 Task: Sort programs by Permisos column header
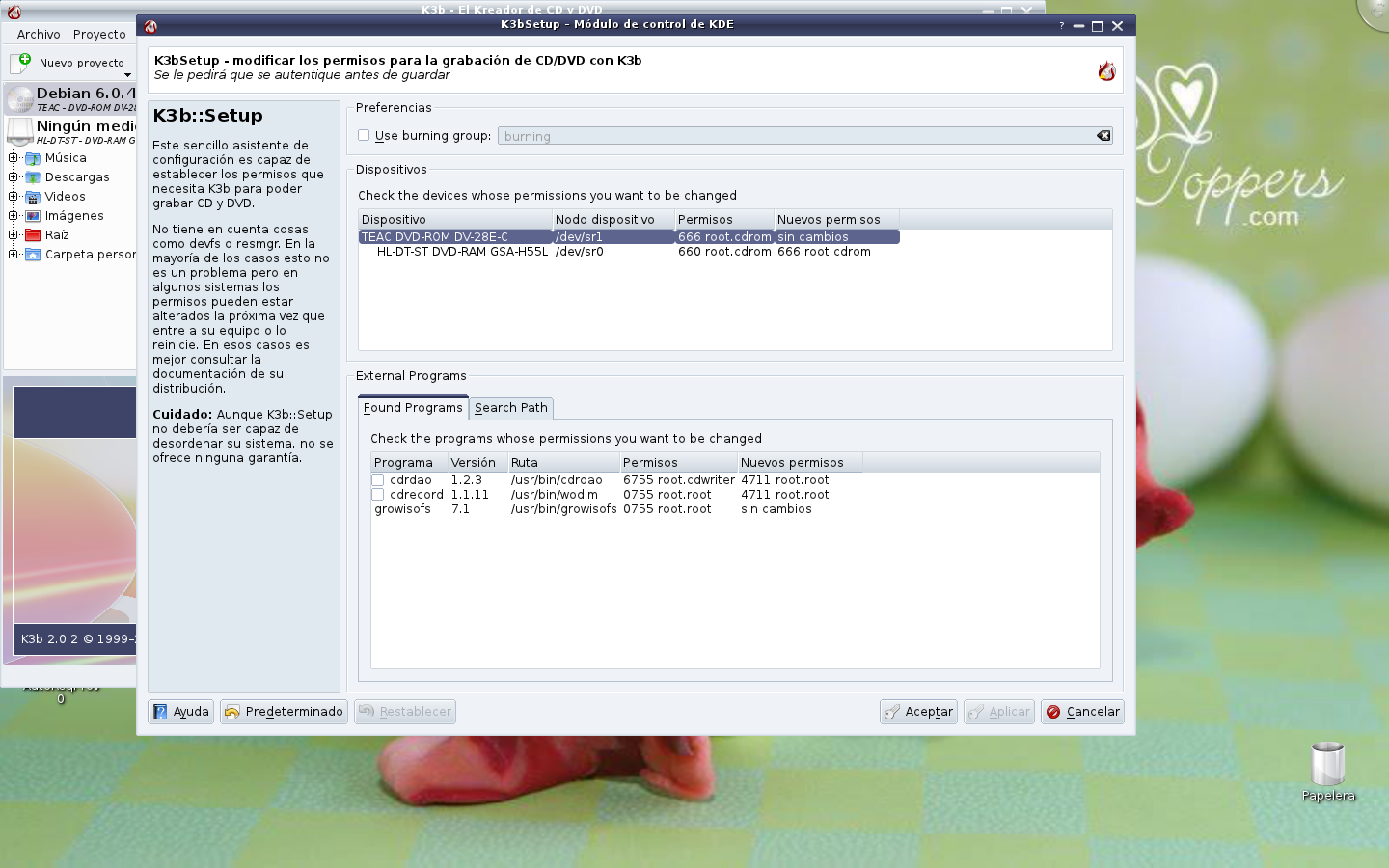point(679,463)
